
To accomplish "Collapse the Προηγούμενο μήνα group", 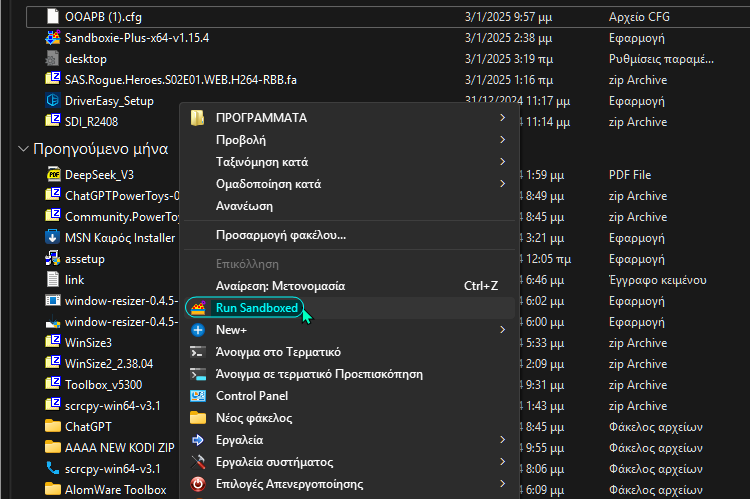I will (x=23, y=149).
